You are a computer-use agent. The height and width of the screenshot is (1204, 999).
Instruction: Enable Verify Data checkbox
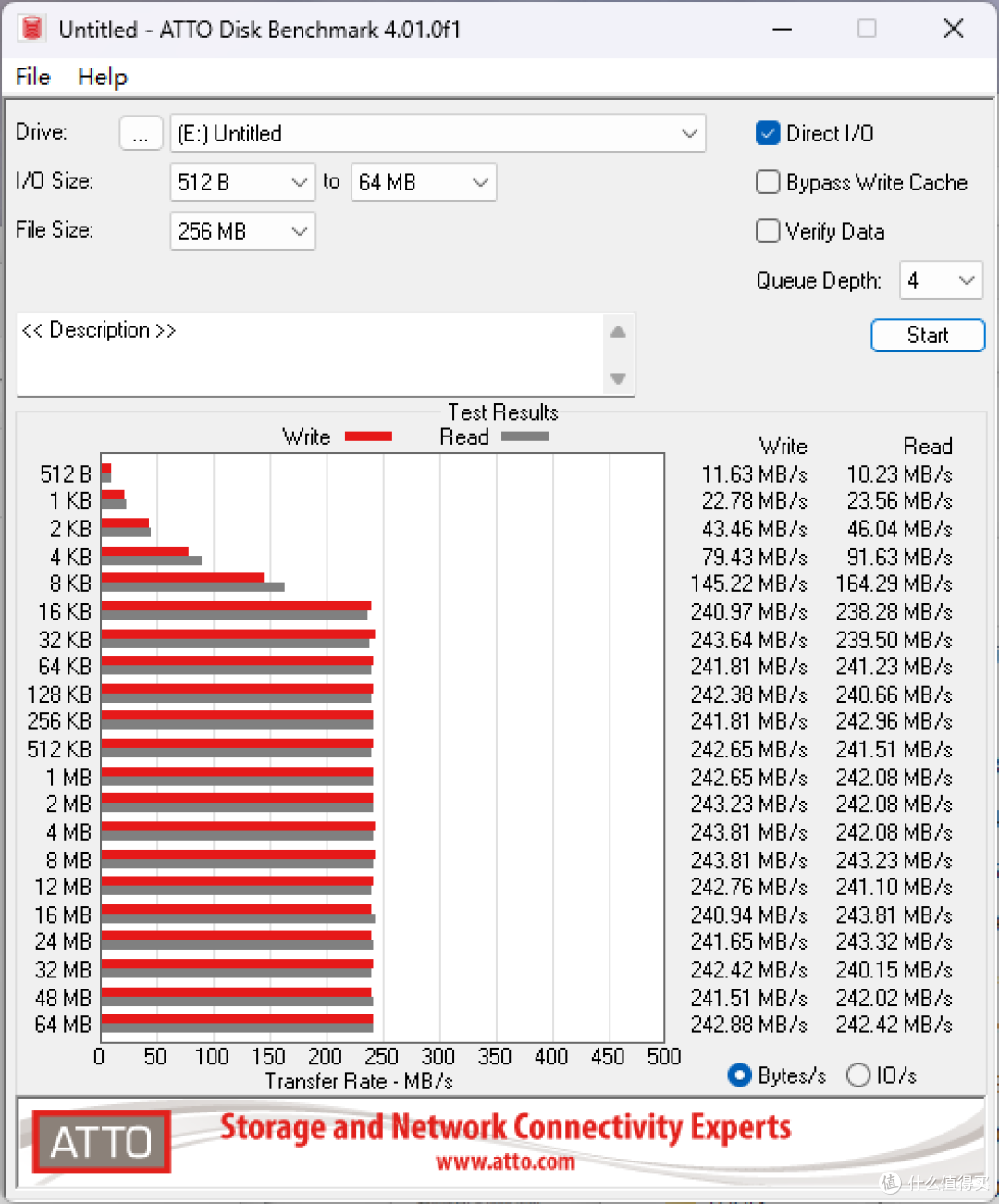tap(768, 231)
